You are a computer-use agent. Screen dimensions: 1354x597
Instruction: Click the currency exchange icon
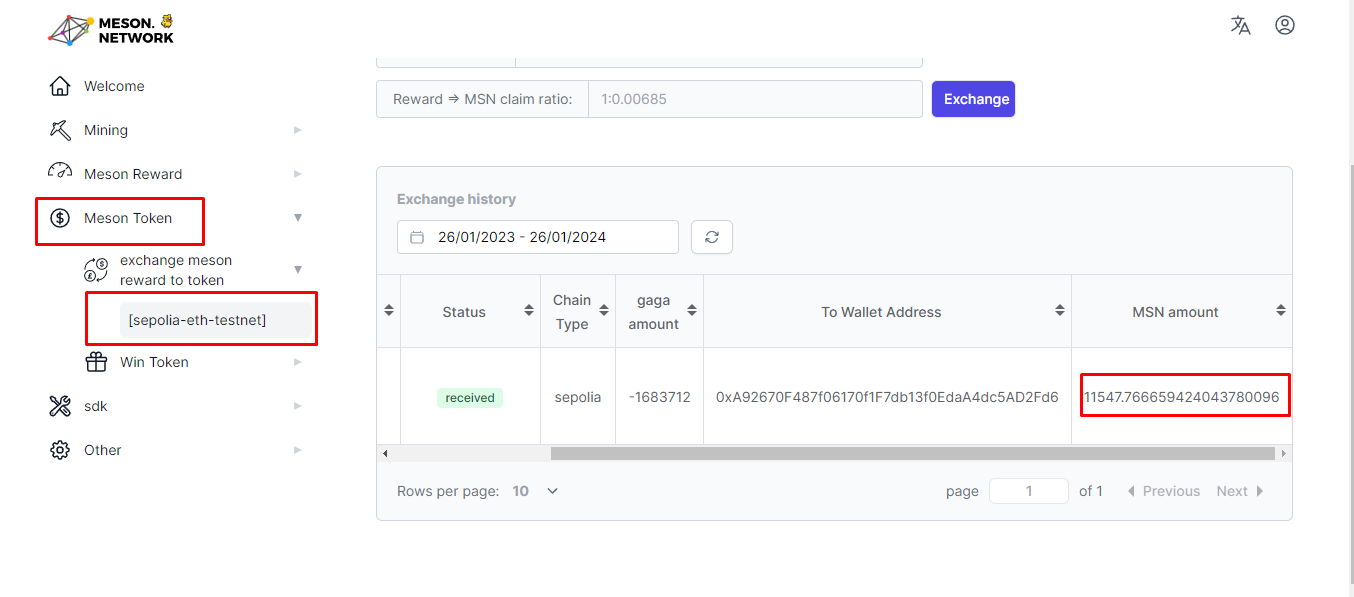(96, 270)
